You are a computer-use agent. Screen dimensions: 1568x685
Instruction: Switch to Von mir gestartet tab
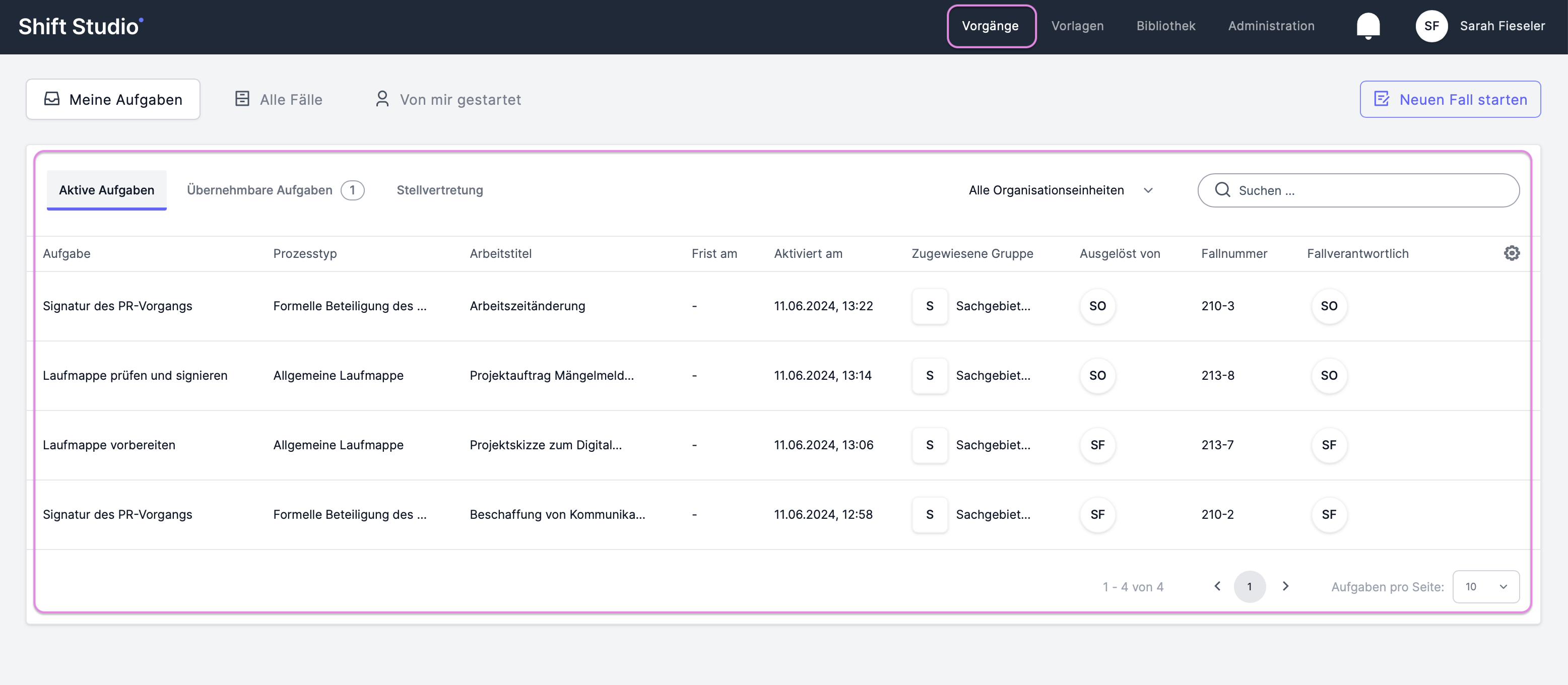[448, 99]
